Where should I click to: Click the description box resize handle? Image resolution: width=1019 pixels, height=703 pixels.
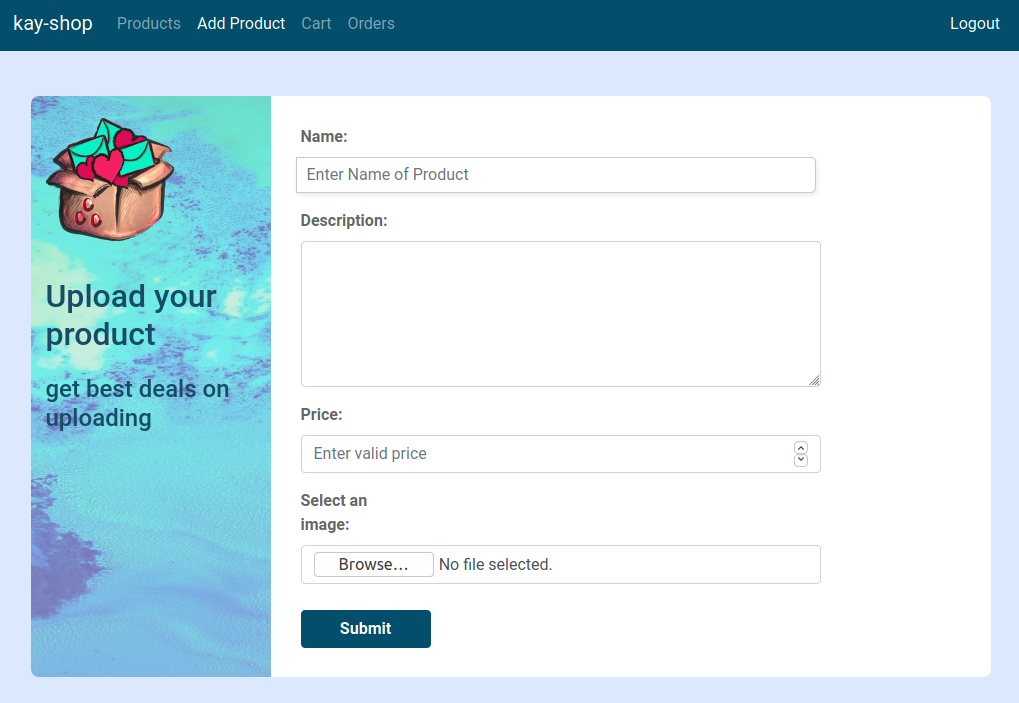814,380
